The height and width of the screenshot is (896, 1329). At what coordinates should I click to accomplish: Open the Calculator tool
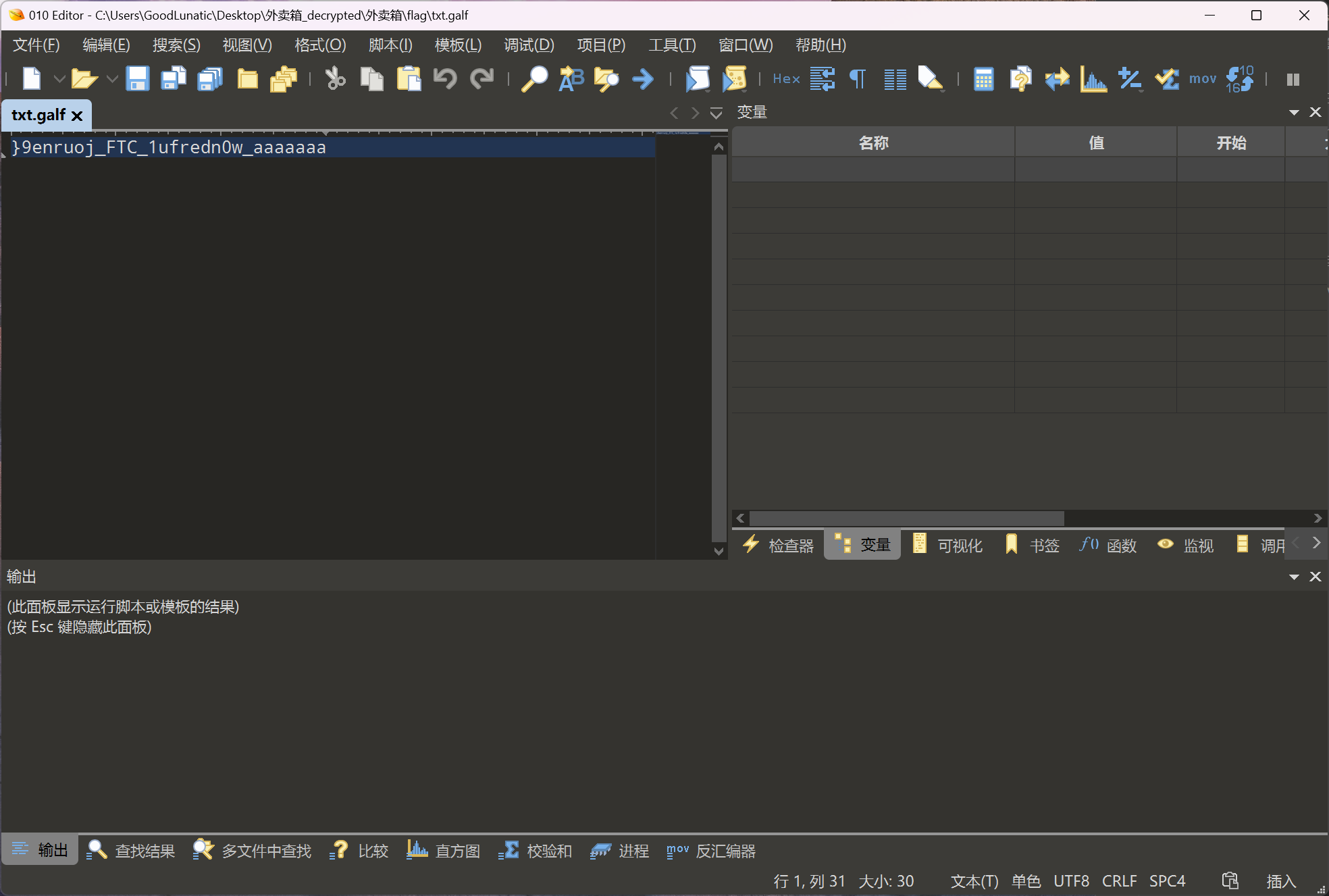(x=984, y=79)
